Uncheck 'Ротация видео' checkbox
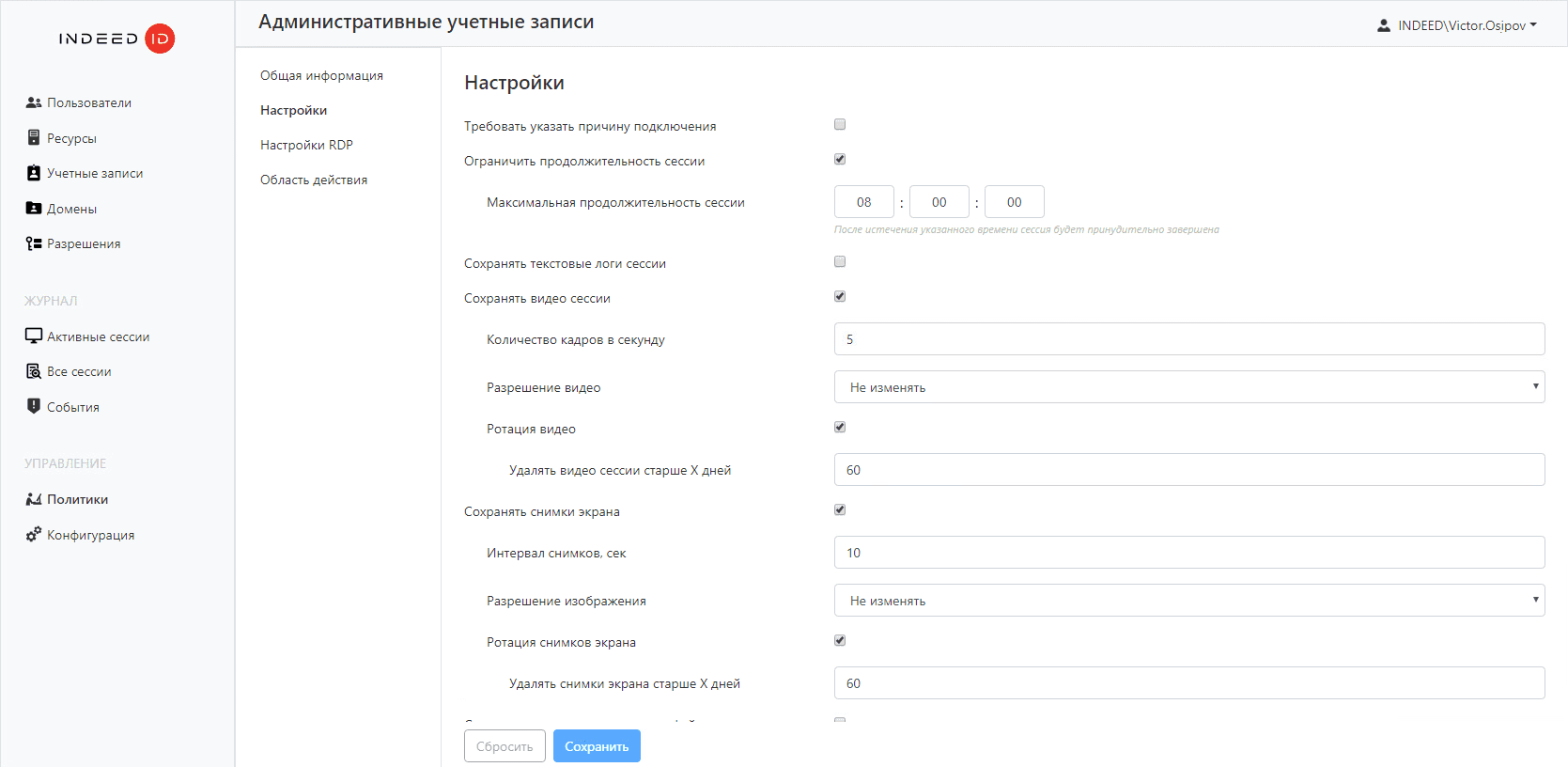 840,427
